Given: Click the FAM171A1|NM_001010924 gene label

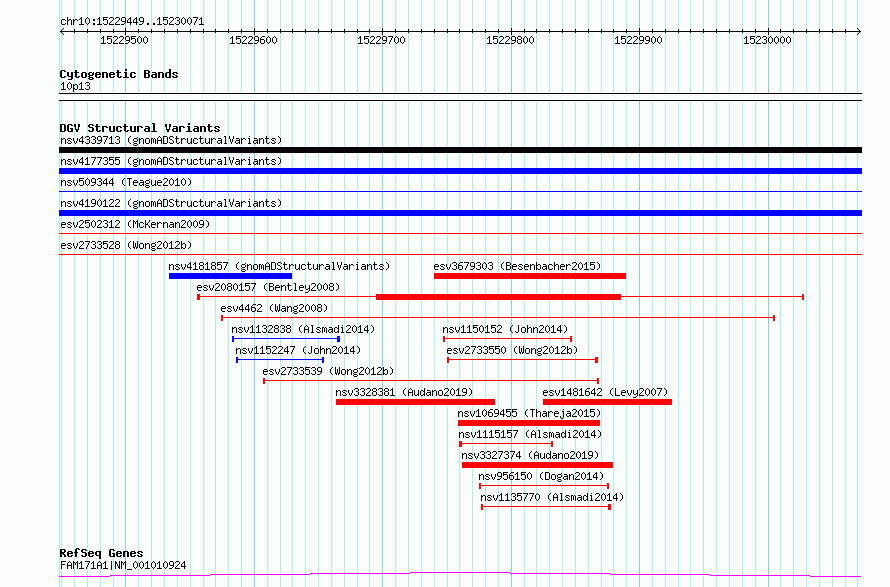Looking at the screenshot, I should pyautogui.click(x=123, y=565).
